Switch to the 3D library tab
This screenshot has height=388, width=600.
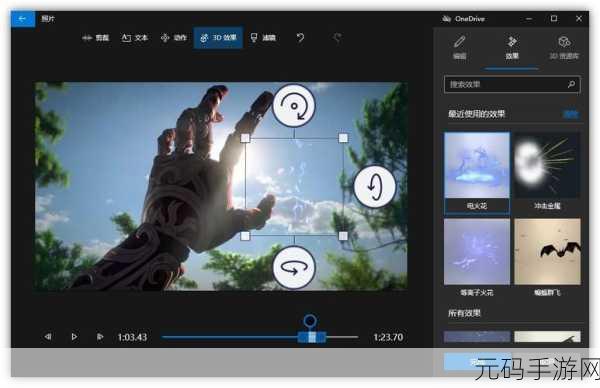pyautogui.click(x=564, y=47)
